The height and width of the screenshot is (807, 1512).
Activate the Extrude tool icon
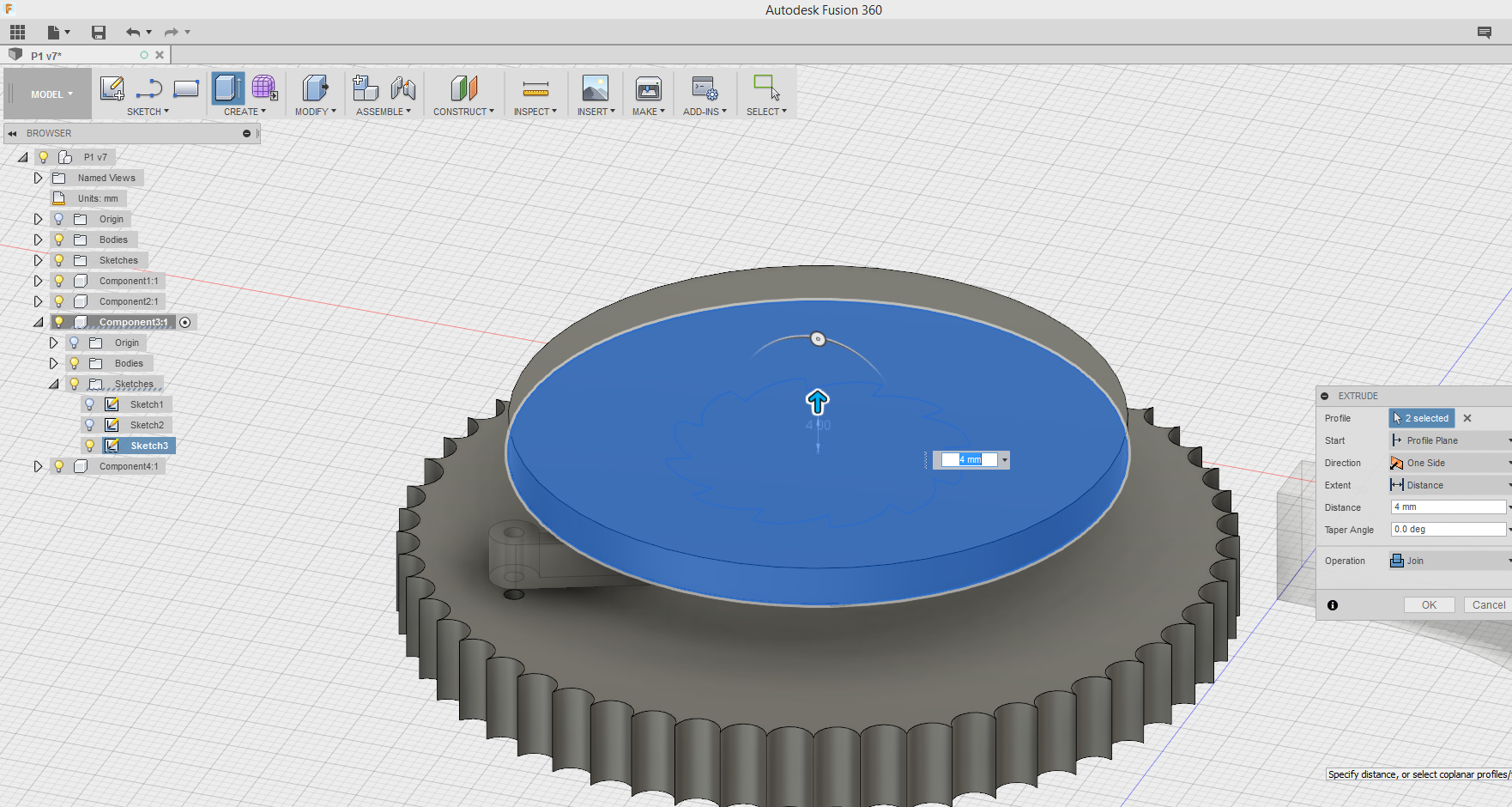coord(228,88)
